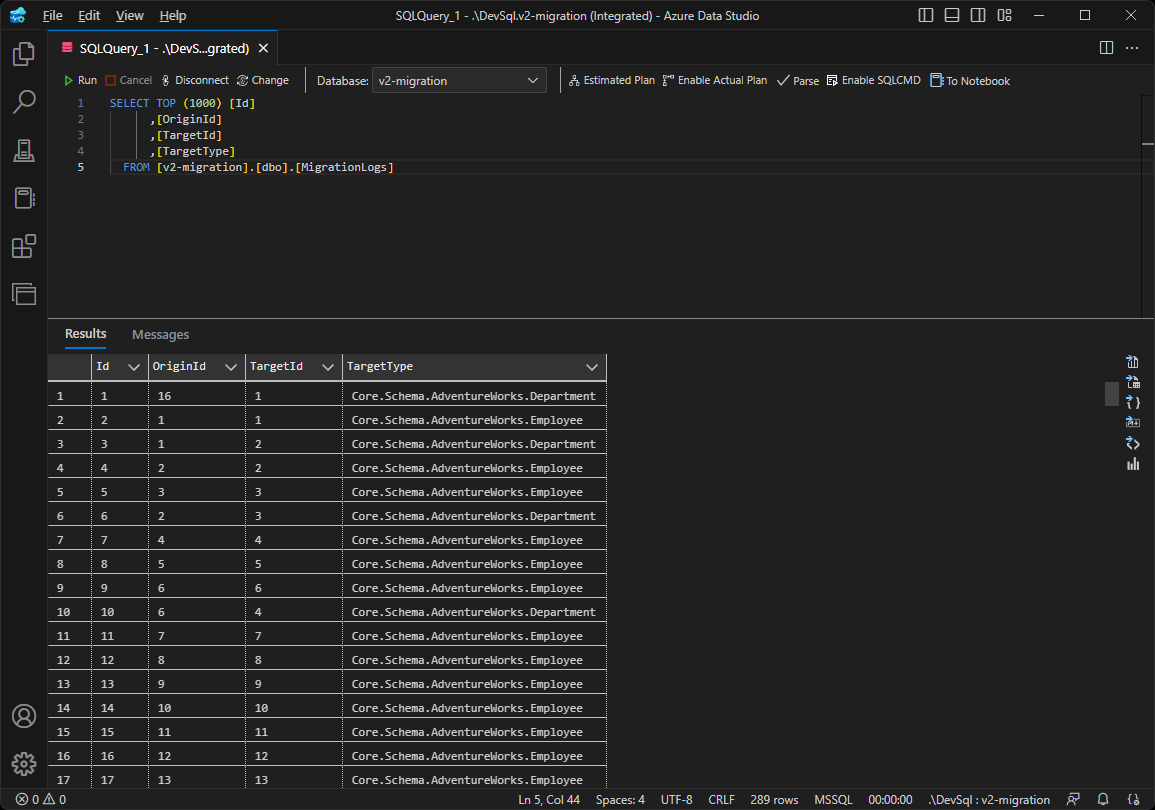Click errors and warnings status indicator
Image resolution: width=1155 pixels, height=810 pixels.
pyautogui.click(x=41, y=800)
